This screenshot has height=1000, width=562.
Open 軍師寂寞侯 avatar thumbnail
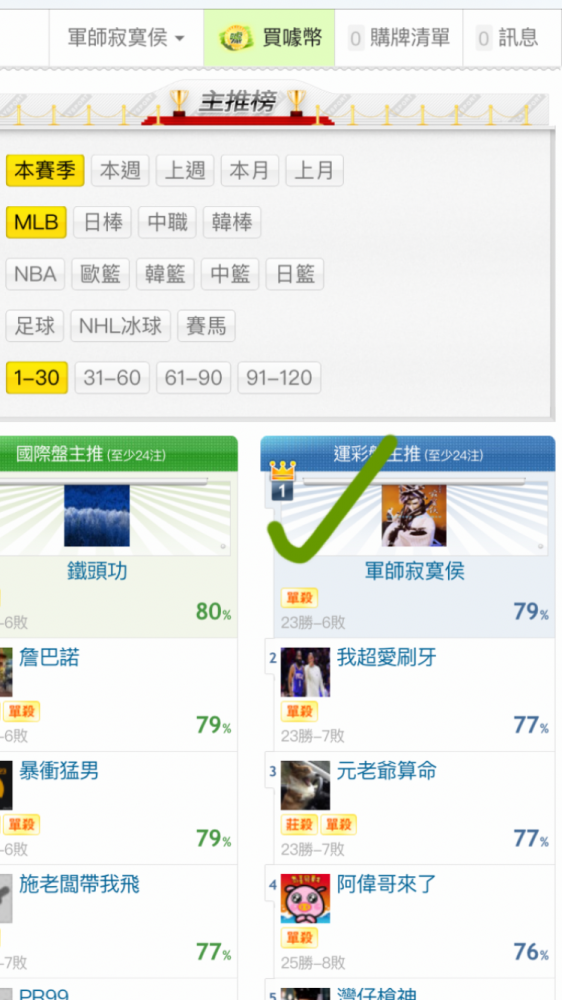414,515
